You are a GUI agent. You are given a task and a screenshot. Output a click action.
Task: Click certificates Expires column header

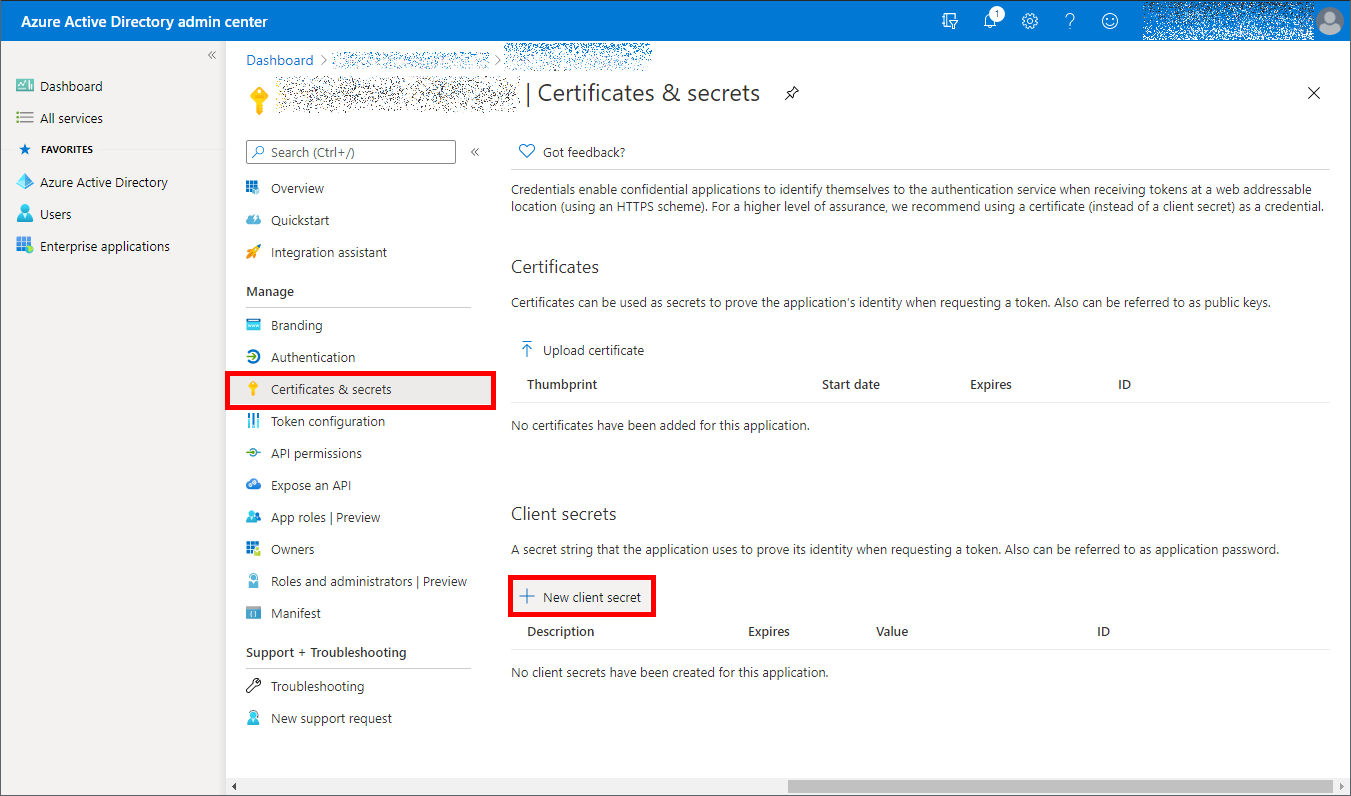click(991, 384)
